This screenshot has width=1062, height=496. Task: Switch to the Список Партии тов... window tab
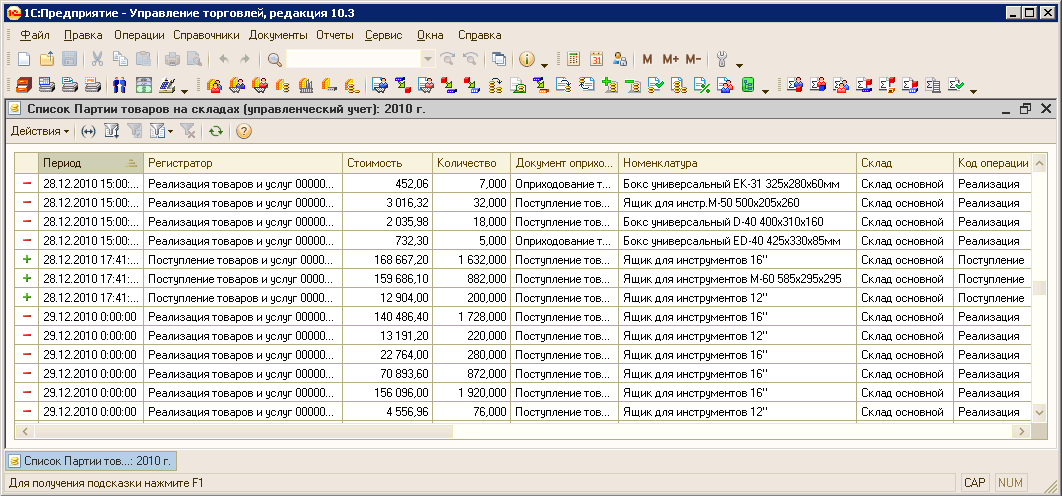click(x=91, y=461)
